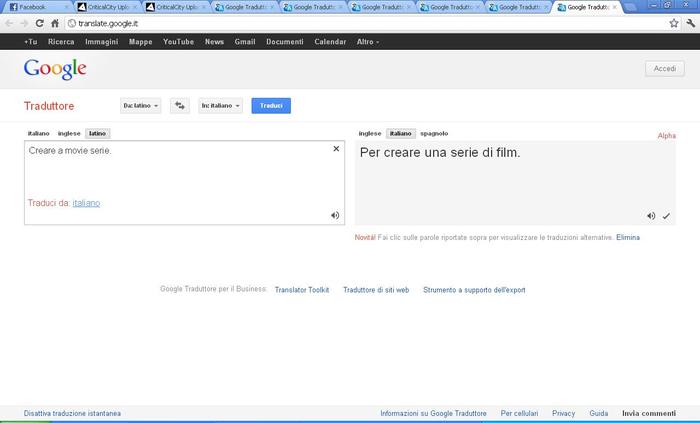Viewport: 700px width, 423px height.
Task: Open Informazioni su Google Traduttore
Action: point(433,413)
